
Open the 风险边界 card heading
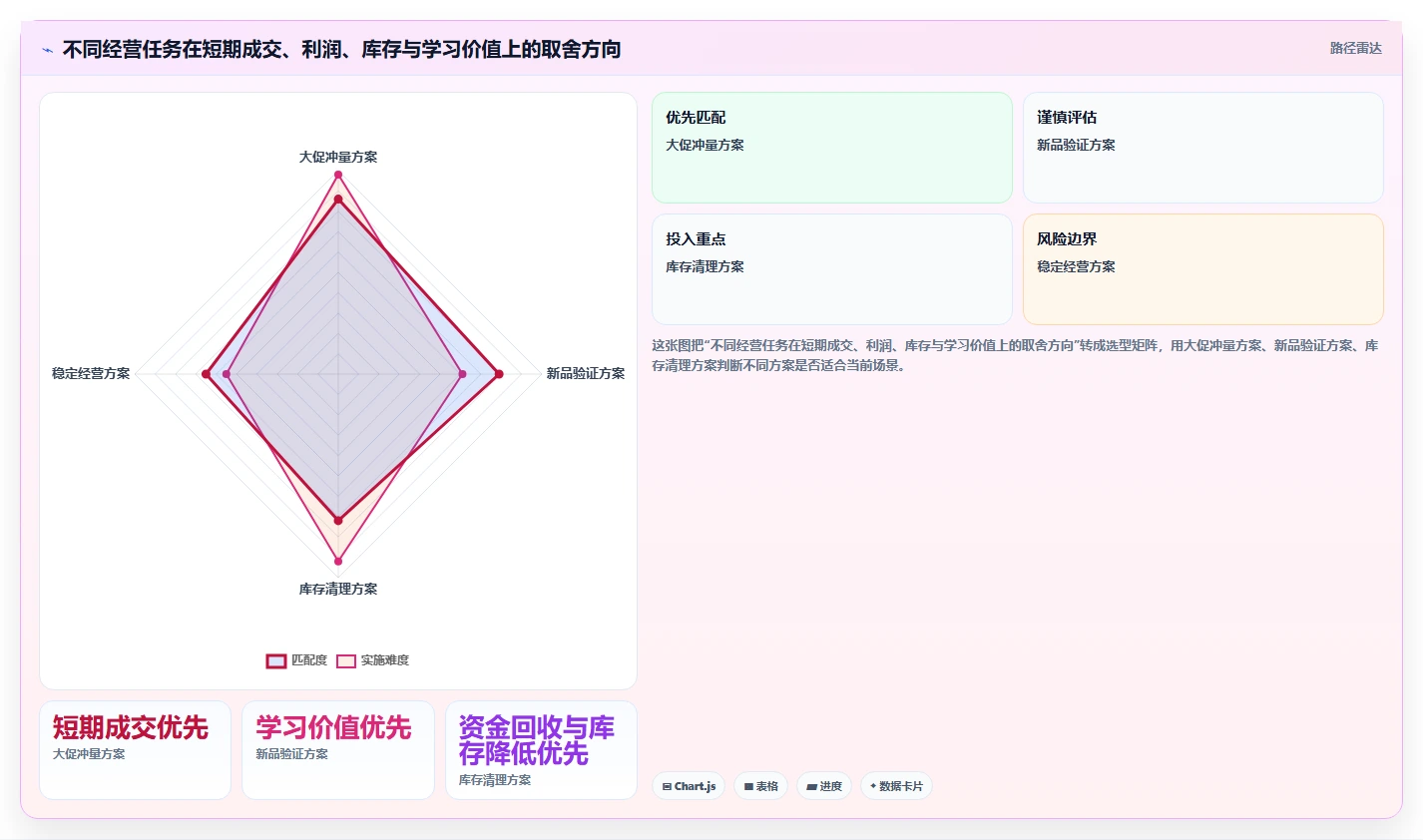(x=1067, y=238)
